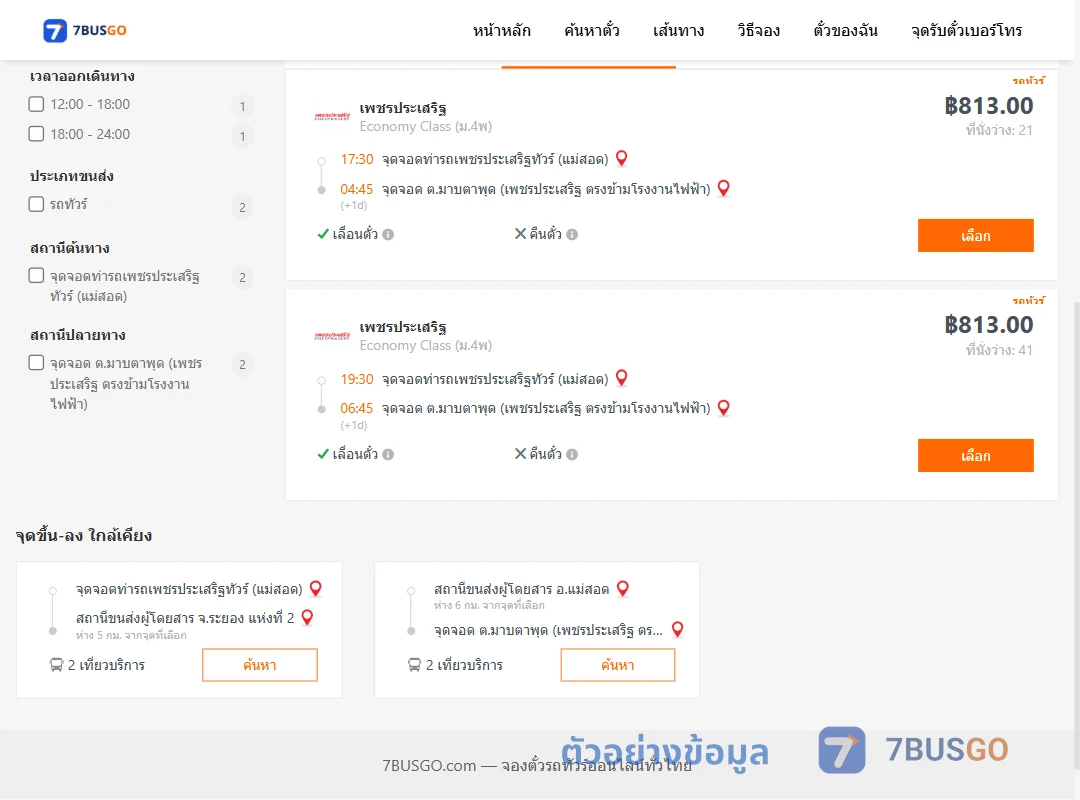Click ค้นหา in the จ.ระยอง nearby card

[x=260, y=665]
